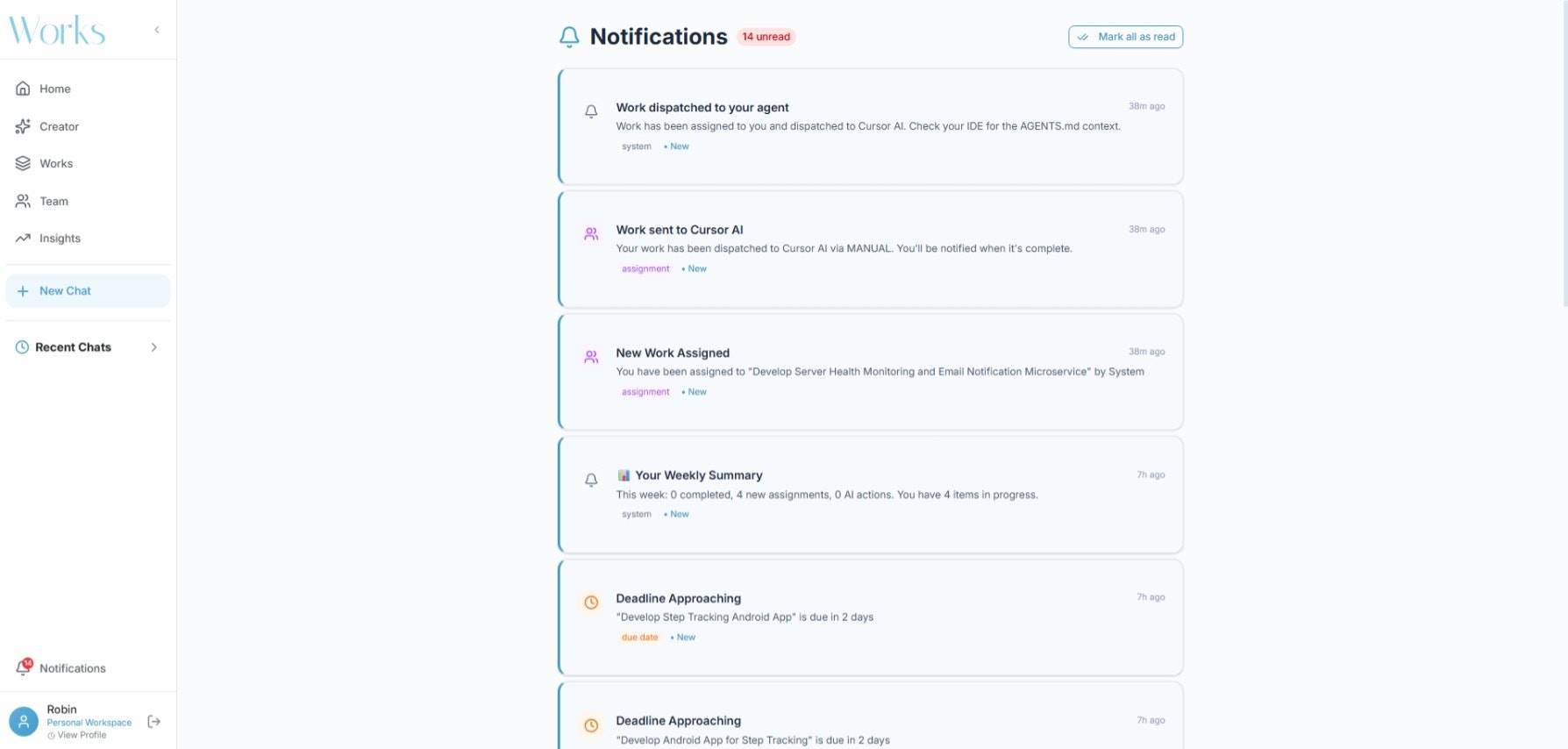Click the View Profile link
This screenshot has width=1568, height=749.
pyautogui.click(x=77, y=735)
